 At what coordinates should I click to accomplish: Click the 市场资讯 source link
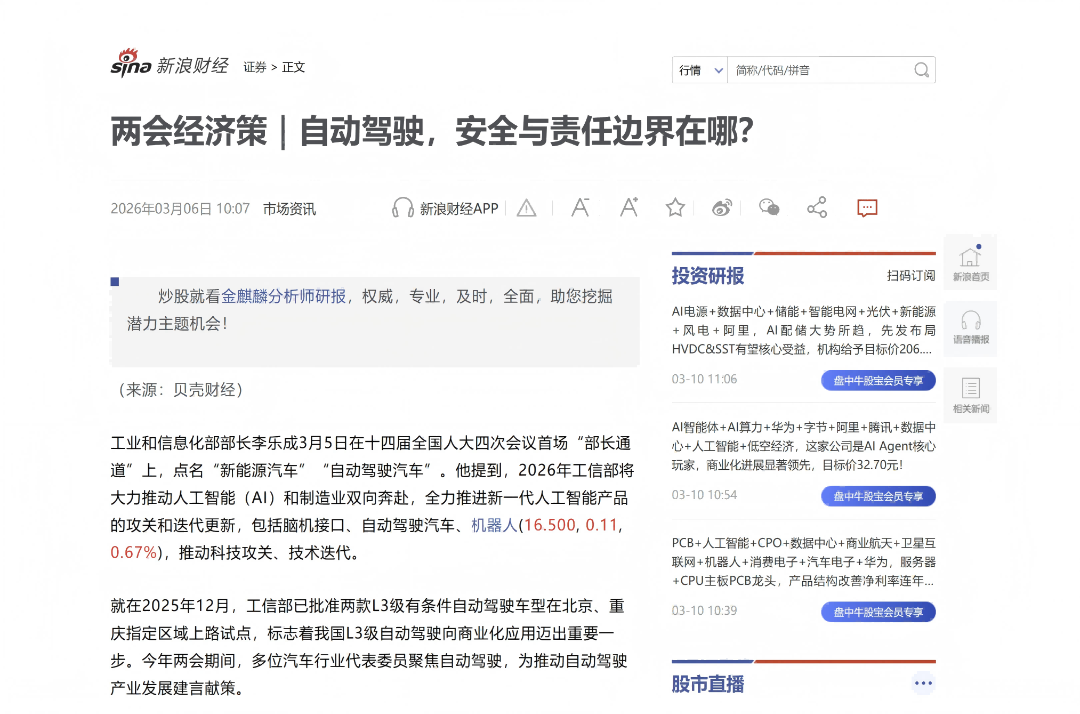289,209
